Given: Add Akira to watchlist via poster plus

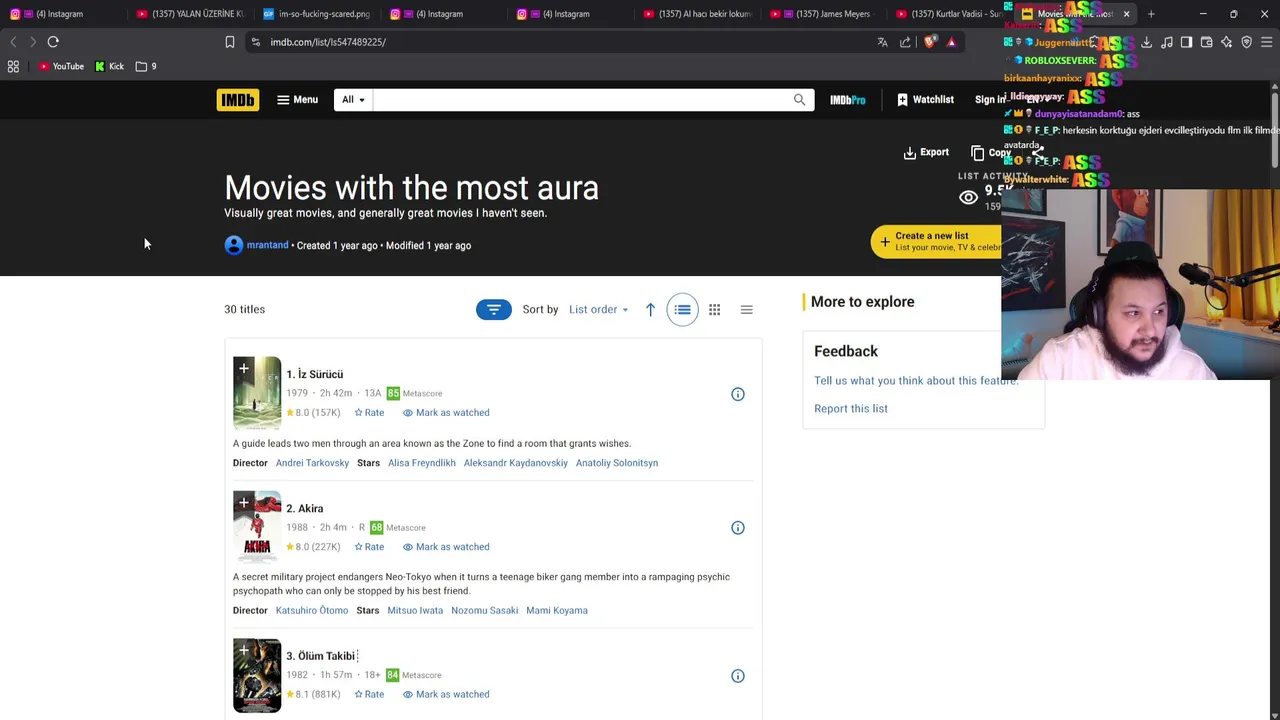Looking at the screenshot, I should [243, 503].
